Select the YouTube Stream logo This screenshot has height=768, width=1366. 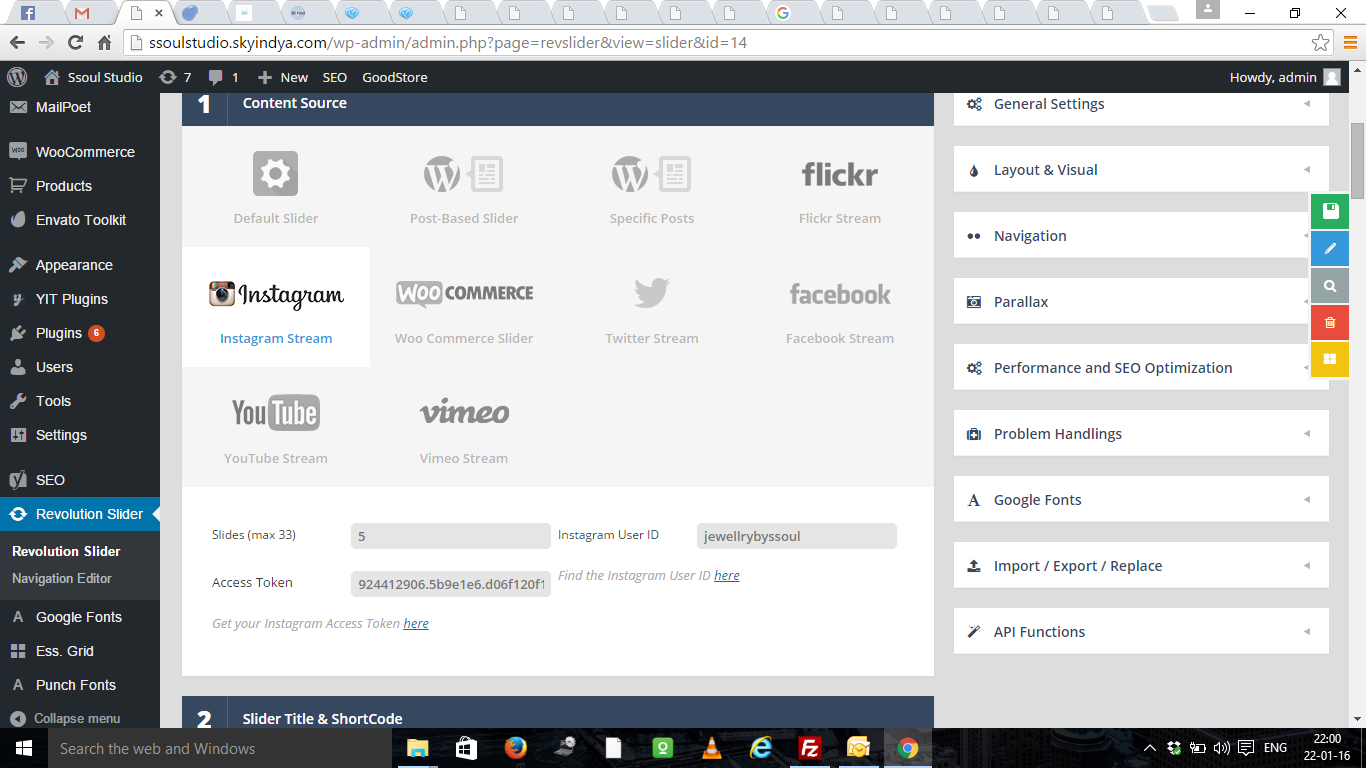[276, 413]
